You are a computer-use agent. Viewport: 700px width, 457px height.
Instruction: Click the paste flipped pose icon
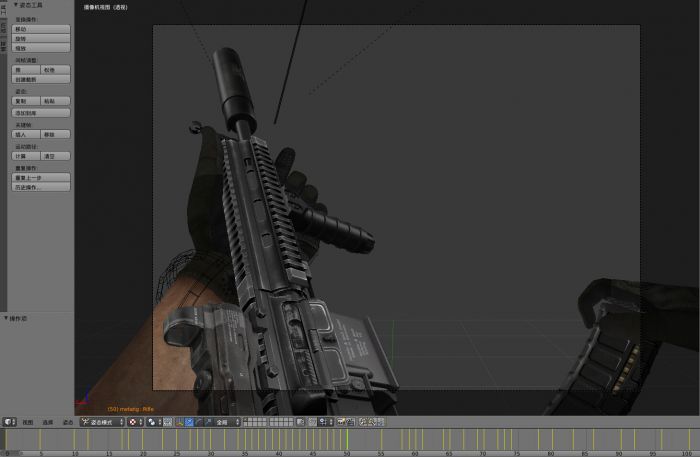coord(380,422)
